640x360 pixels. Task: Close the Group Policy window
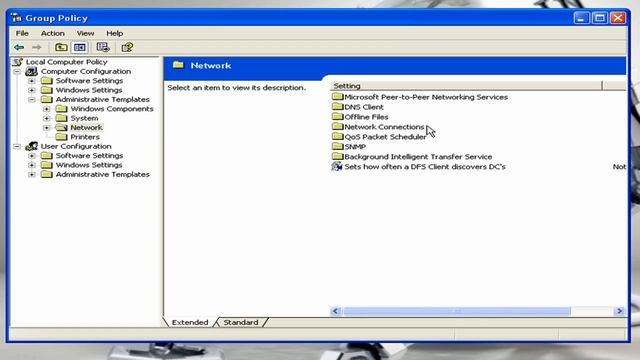618,18
